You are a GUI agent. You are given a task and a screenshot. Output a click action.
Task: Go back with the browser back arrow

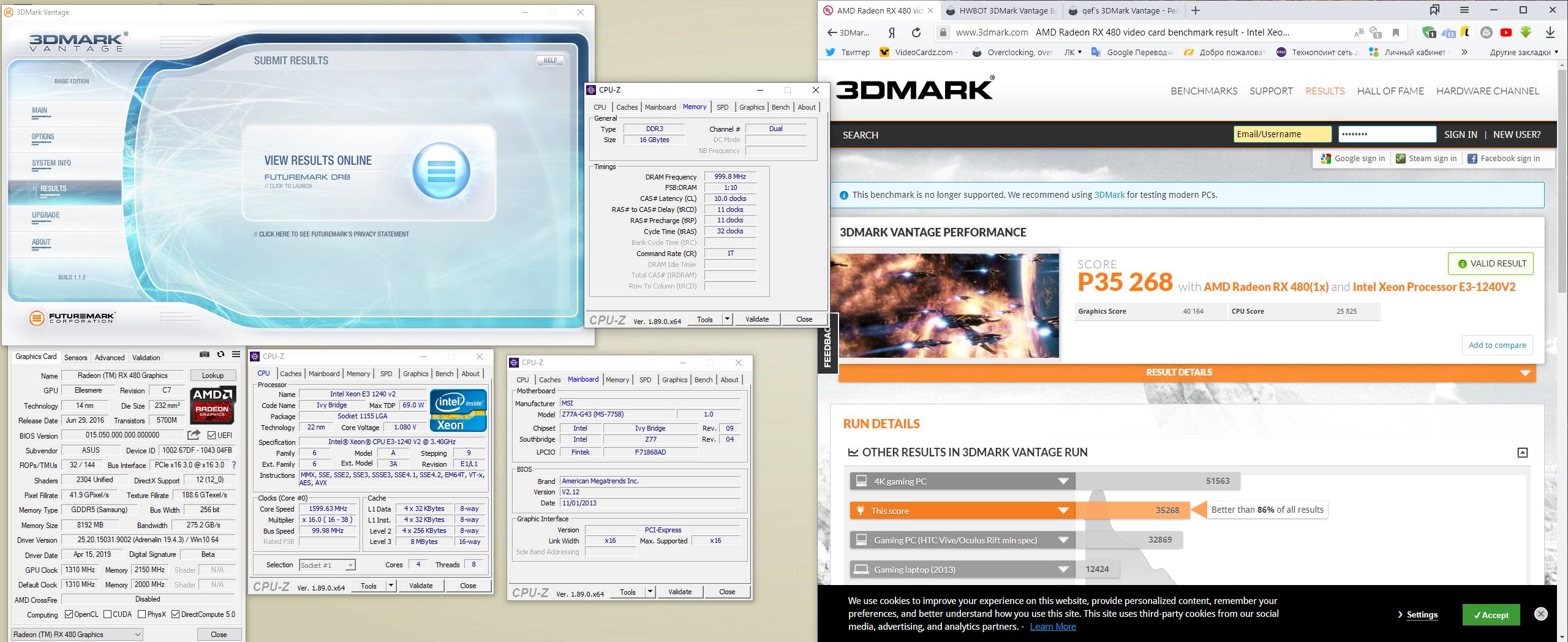[x=832, y=32]
